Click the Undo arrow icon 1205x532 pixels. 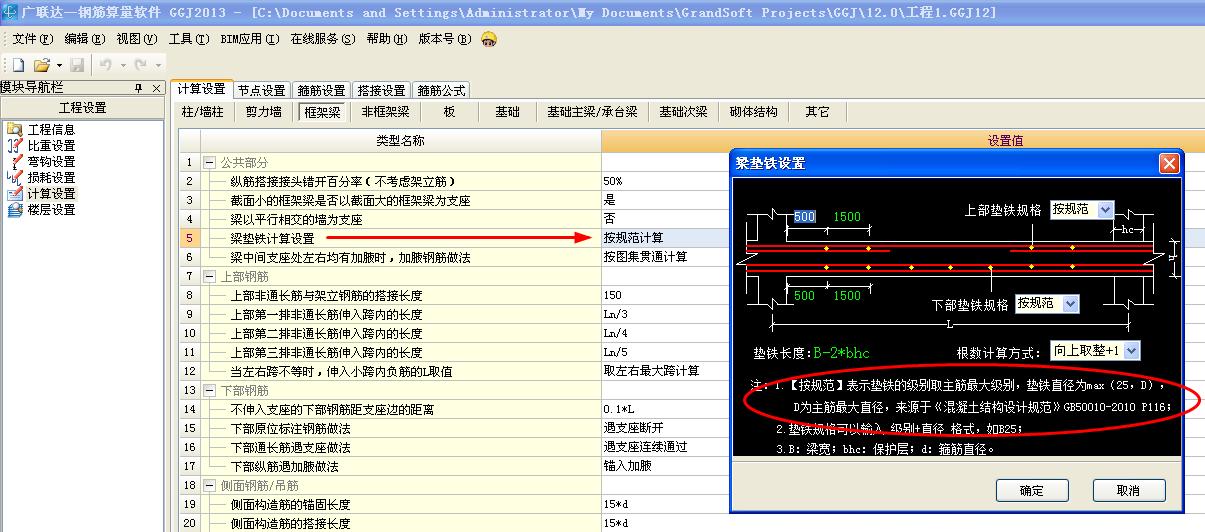pos(105,65)
